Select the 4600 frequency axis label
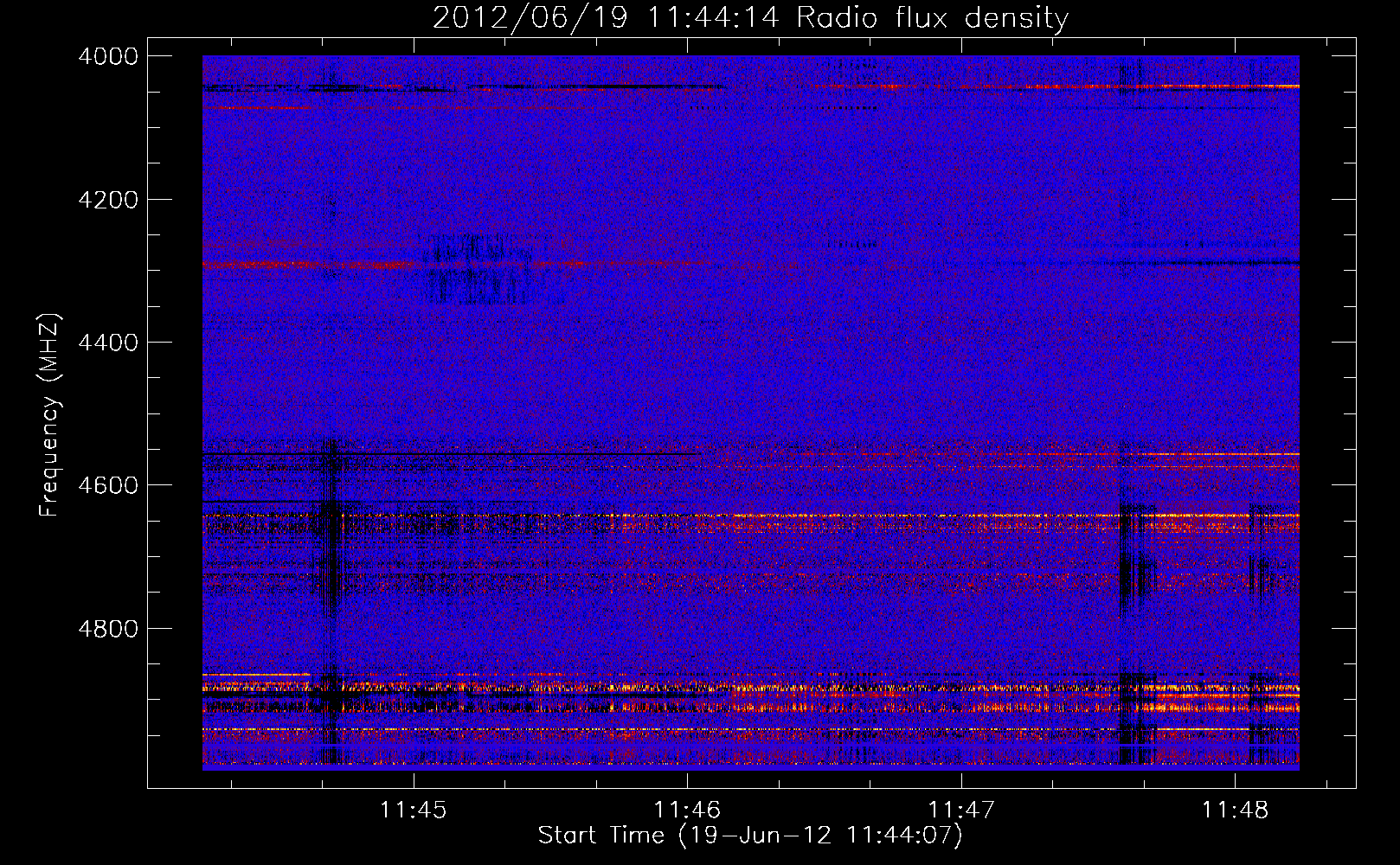The image size is (1400, 865). 108,485
